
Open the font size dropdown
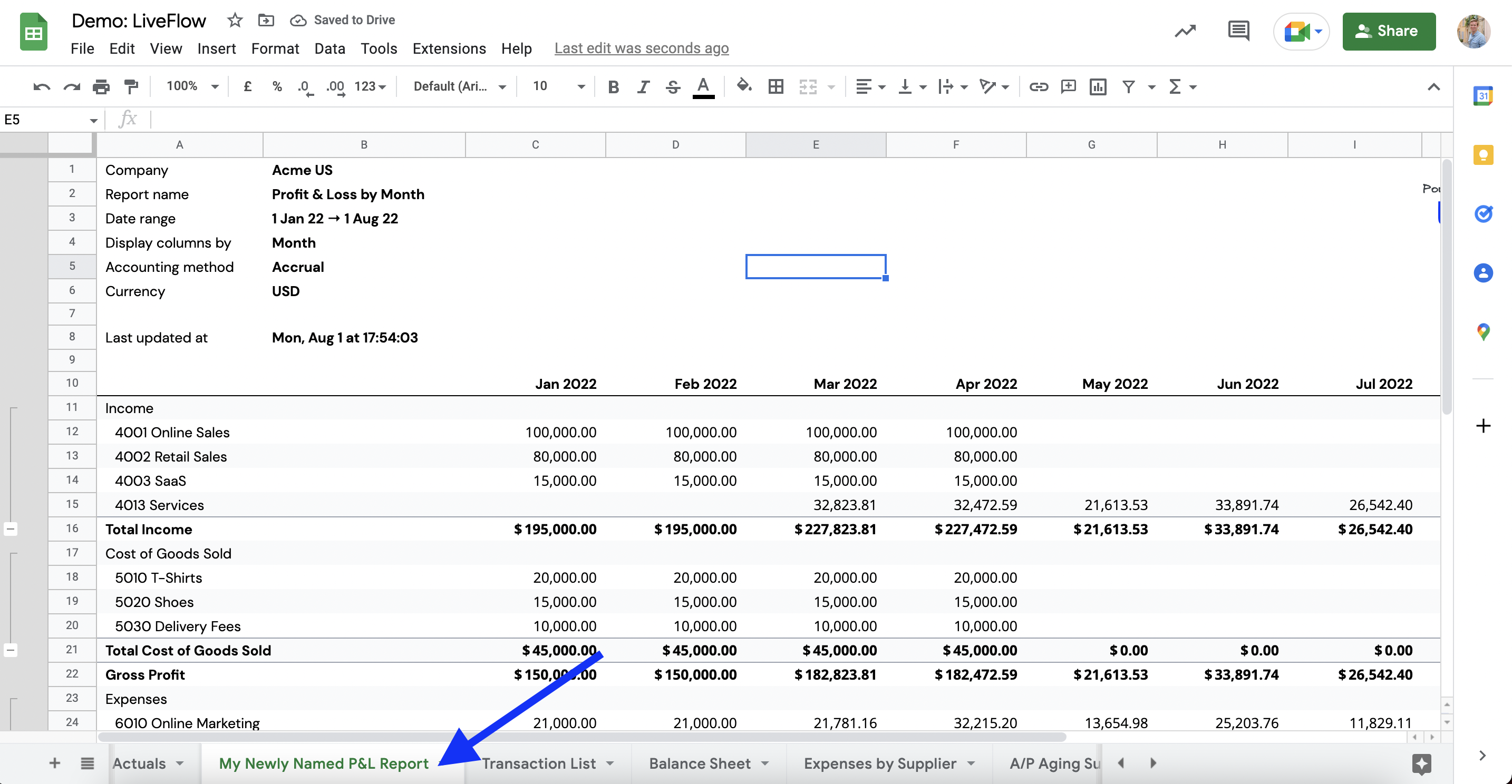(558, 87)
